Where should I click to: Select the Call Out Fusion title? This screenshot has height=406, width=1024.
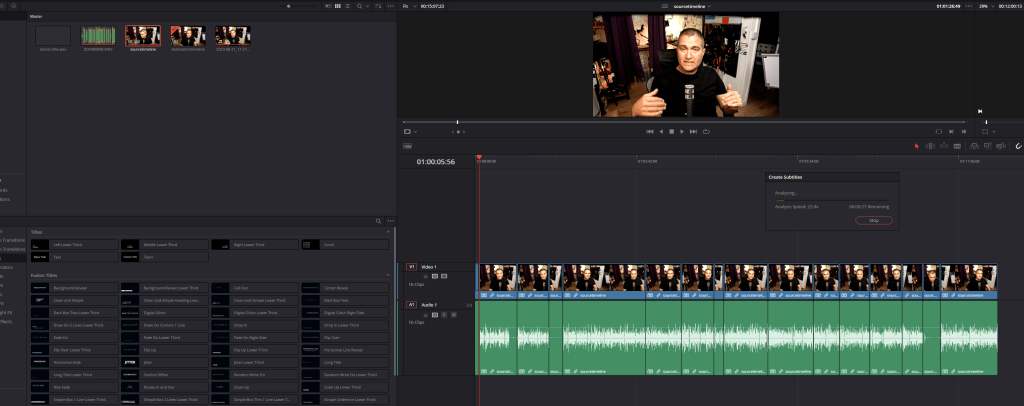[x=255, y=288]
